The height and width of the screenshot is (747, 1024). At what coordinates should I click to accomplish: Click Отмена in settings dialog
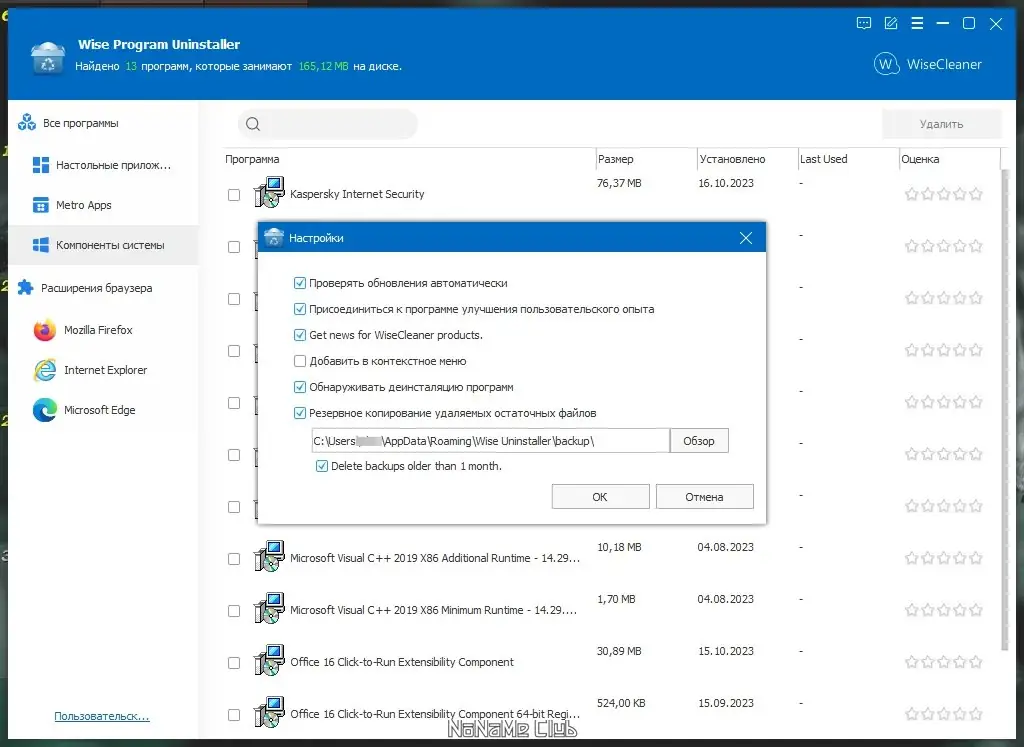(704, 497)
